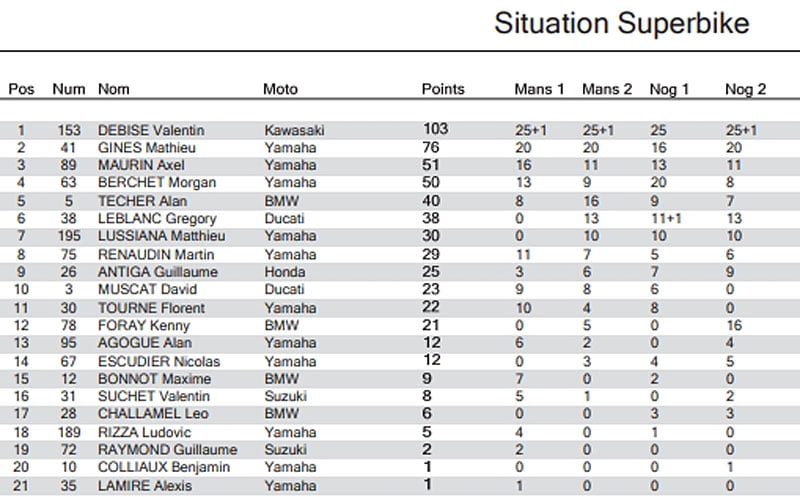
Task: Select the Num column header
Action: click(x=66, y=89)
